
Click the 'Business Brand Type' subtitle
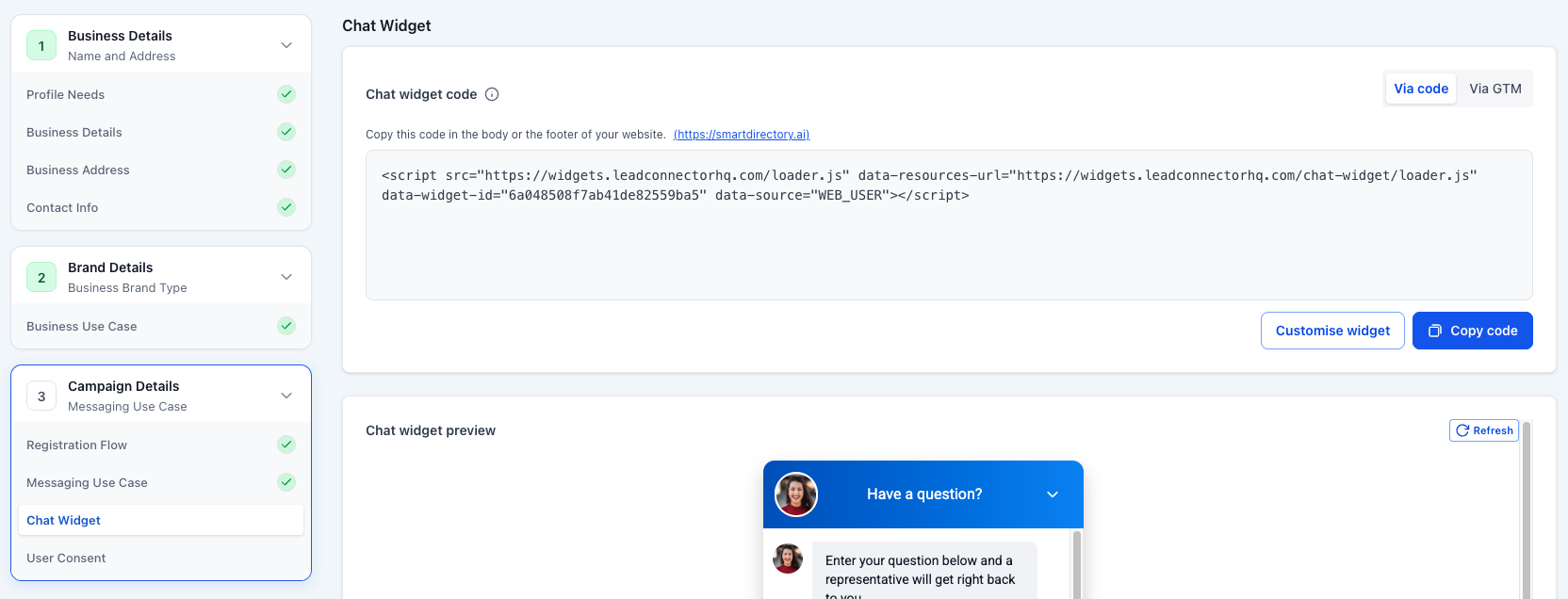click(127, 288)
